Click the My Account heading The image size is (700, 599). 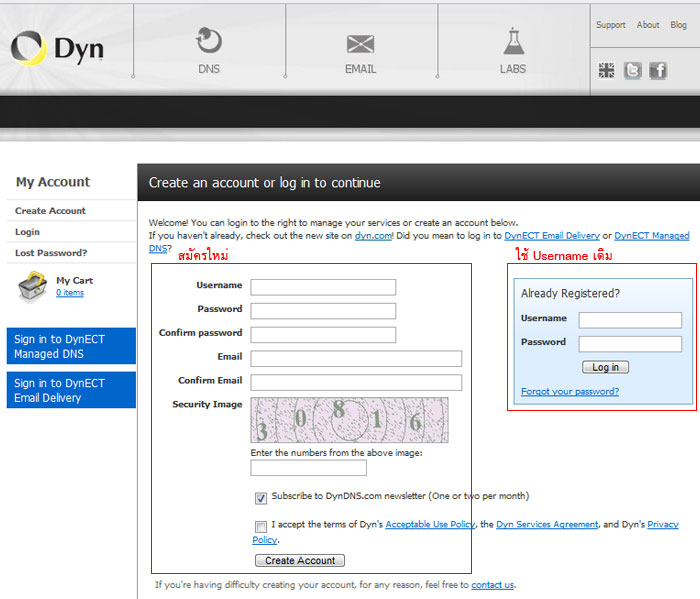(53, 182)
